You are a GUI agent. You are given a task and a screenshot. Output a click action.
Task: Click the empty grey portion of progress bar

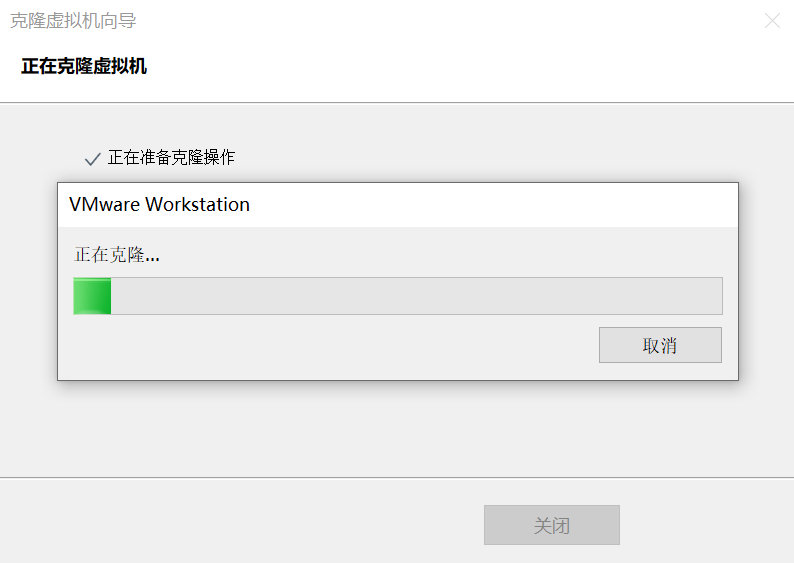416,296
